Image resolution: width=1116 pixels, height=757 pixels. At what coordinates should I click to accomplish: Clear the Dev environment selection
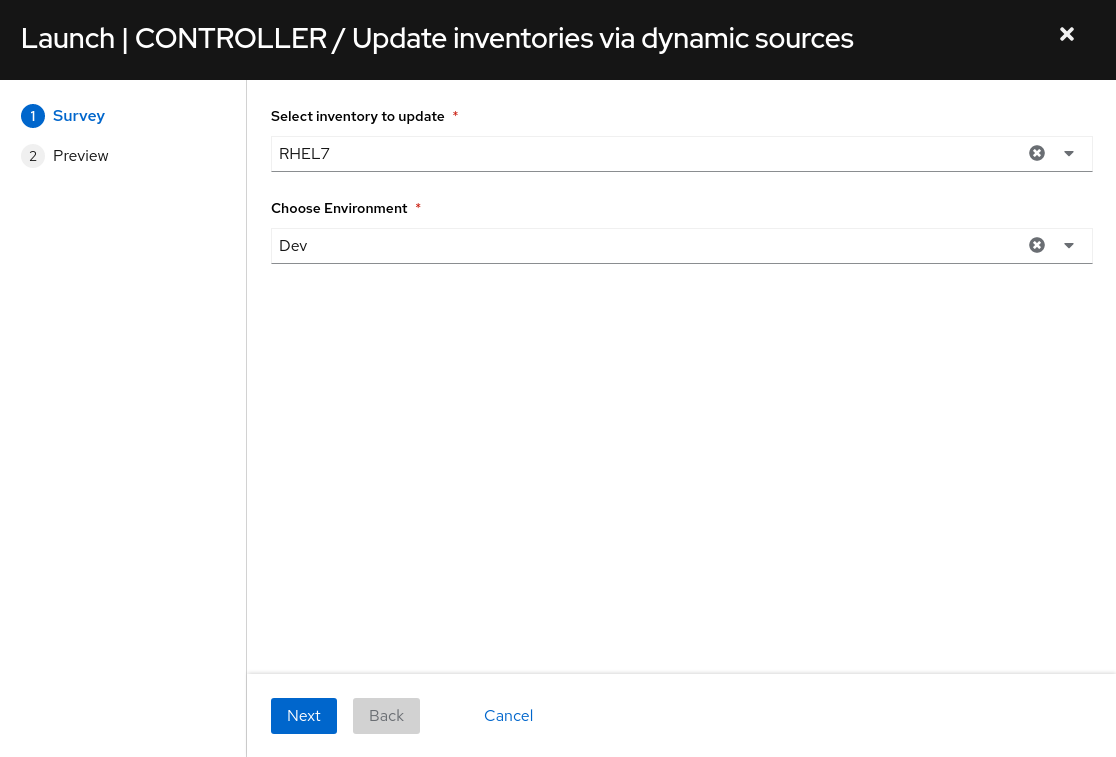pos(1037,245)
